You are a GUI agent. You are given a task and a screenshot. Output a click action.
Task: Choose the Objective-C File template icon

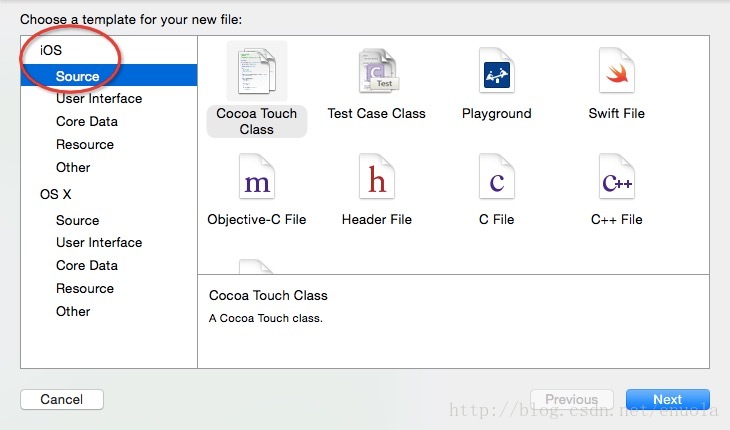click(x=257, y=177)
